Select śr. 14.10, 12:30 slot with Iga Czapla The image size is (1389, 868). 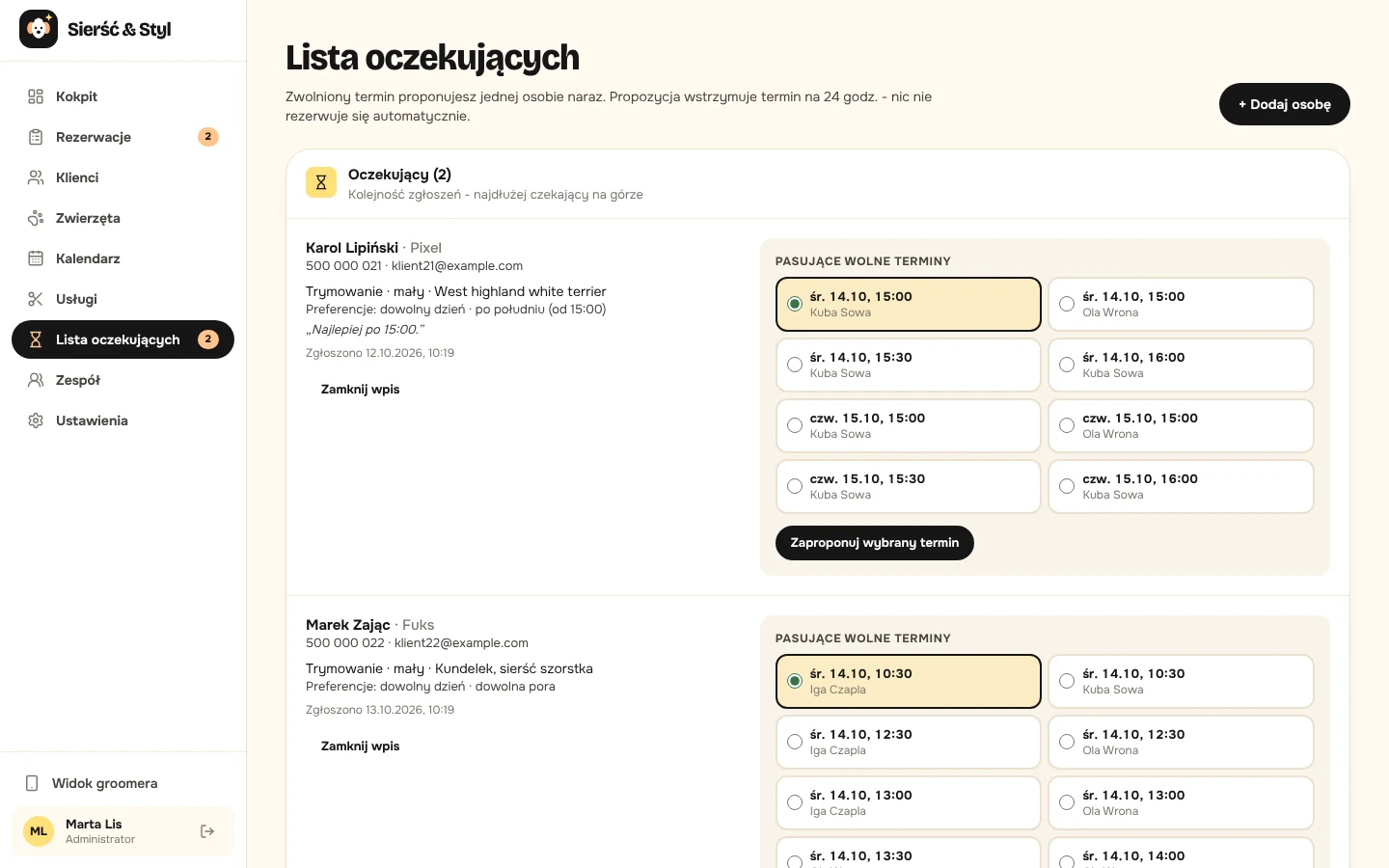coord(909,742)
